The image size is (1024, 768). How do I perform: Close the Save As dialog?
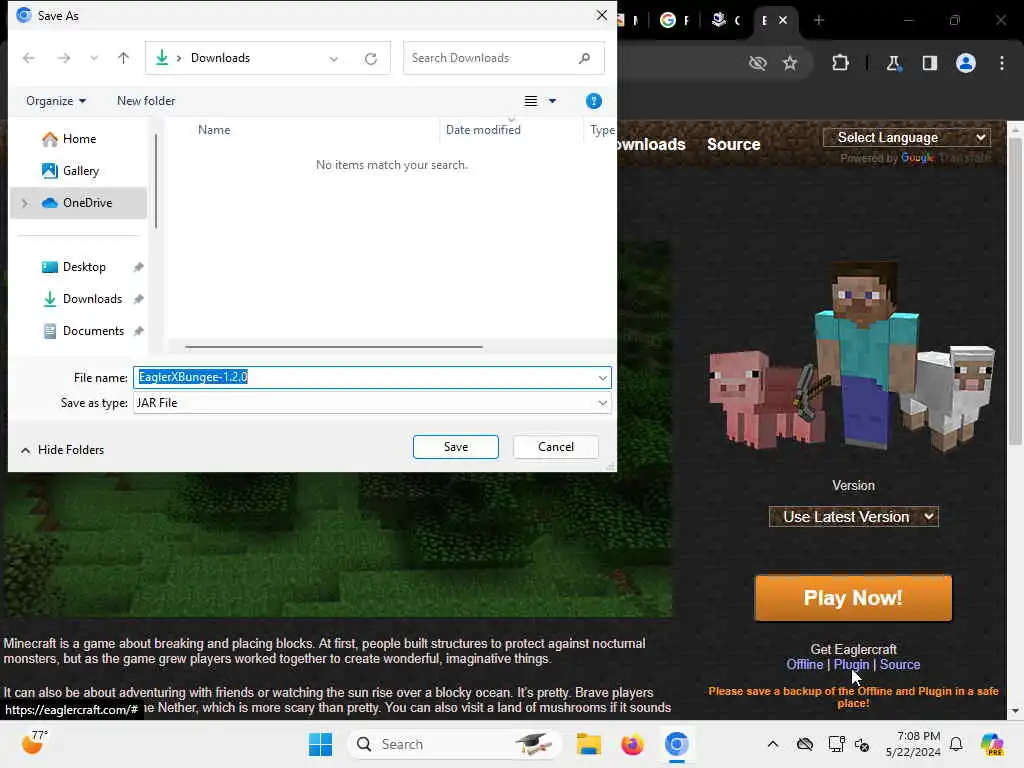601,15
